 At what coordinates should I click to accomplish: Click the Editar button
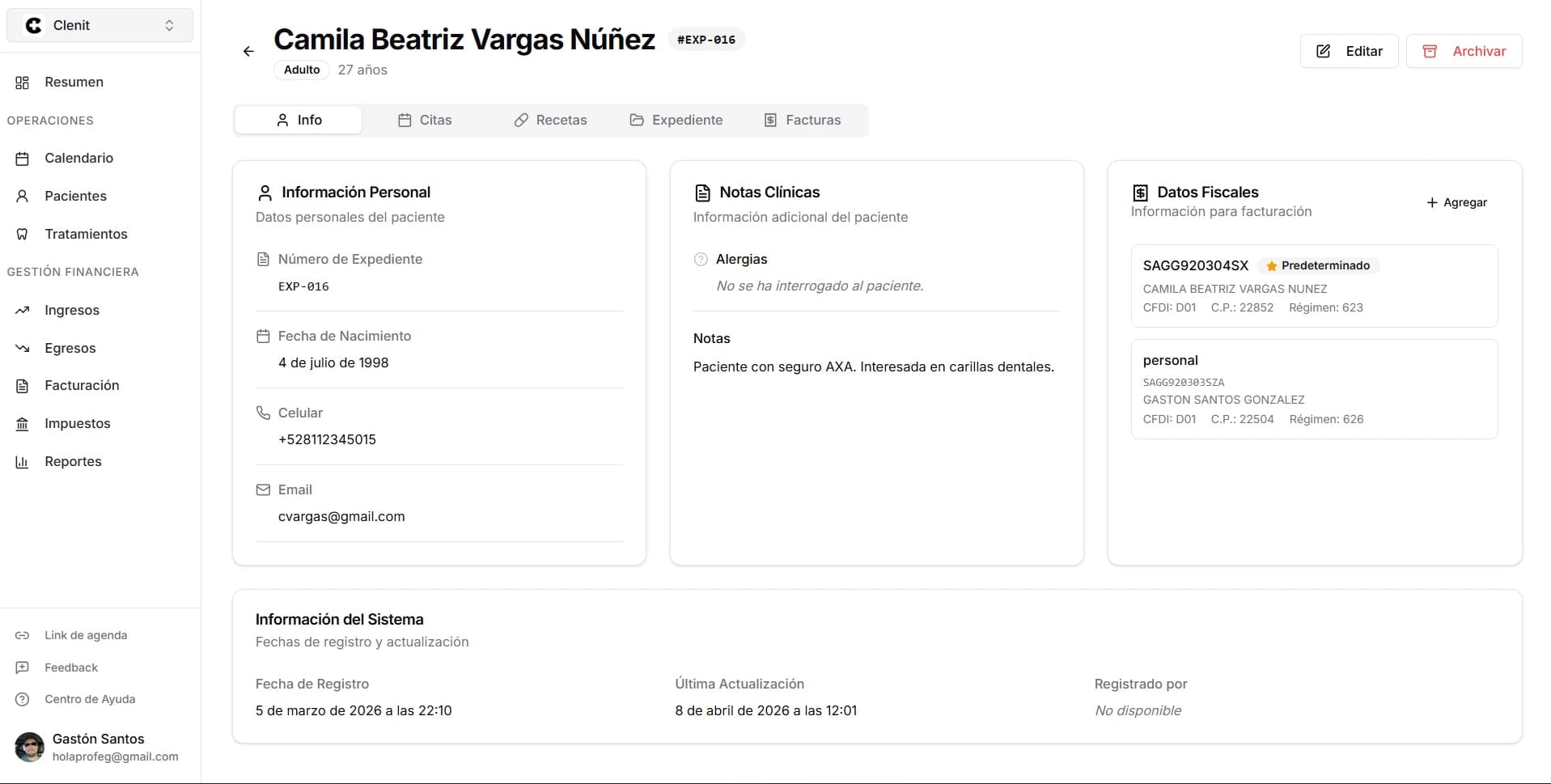[x=1349, y=51]
